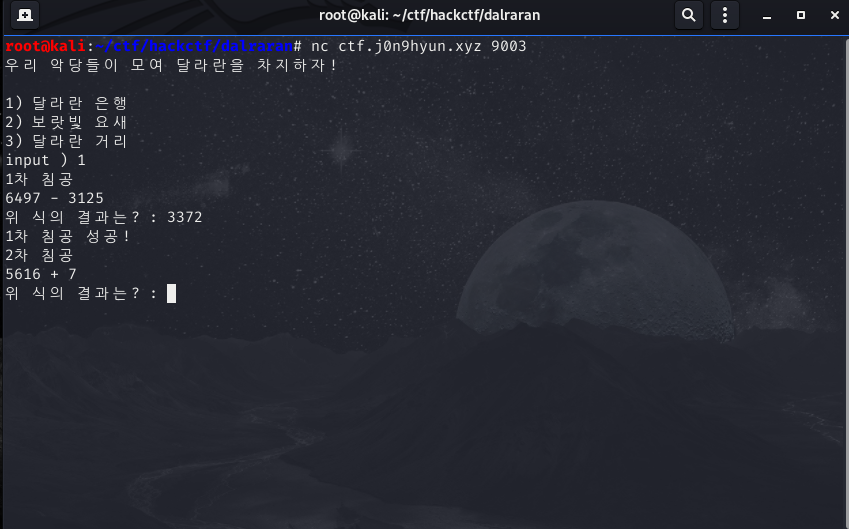The image size is (849, 529).
Task: Minimize the terminal window
Action: point(767,16)
